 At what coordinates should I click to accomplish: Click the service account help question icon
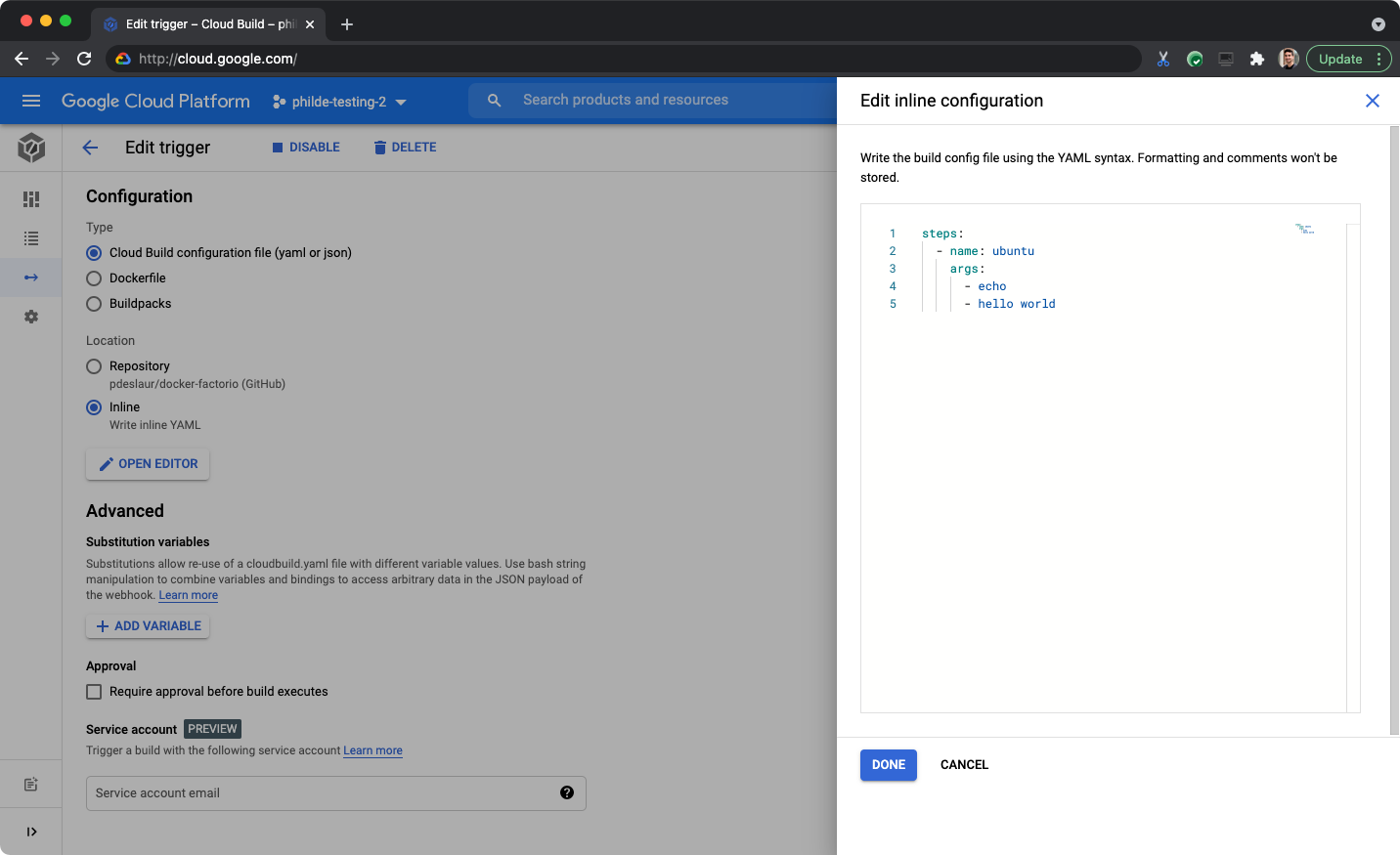[x=567, y=792]
